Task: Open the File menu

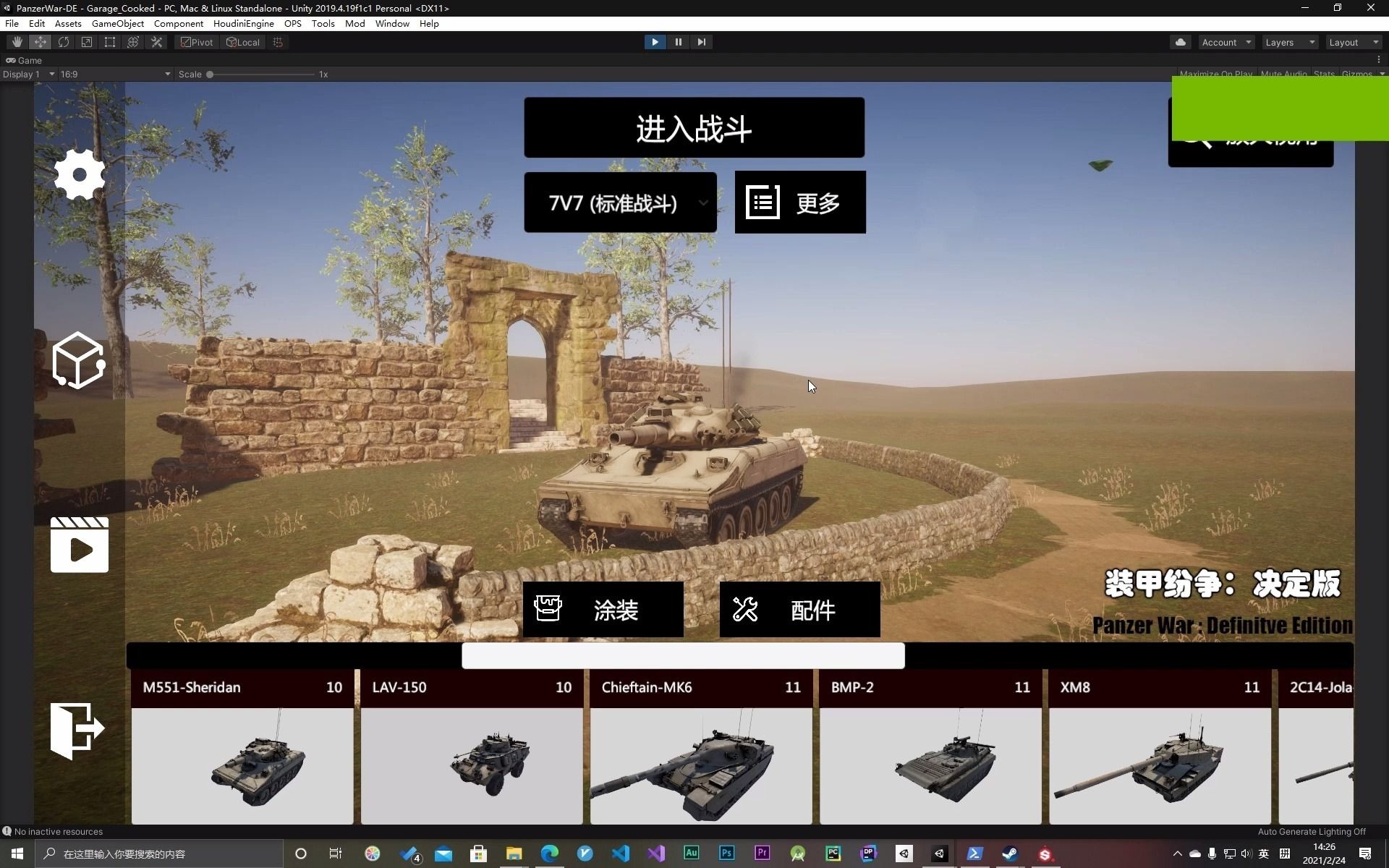Action: click(12, 23)
